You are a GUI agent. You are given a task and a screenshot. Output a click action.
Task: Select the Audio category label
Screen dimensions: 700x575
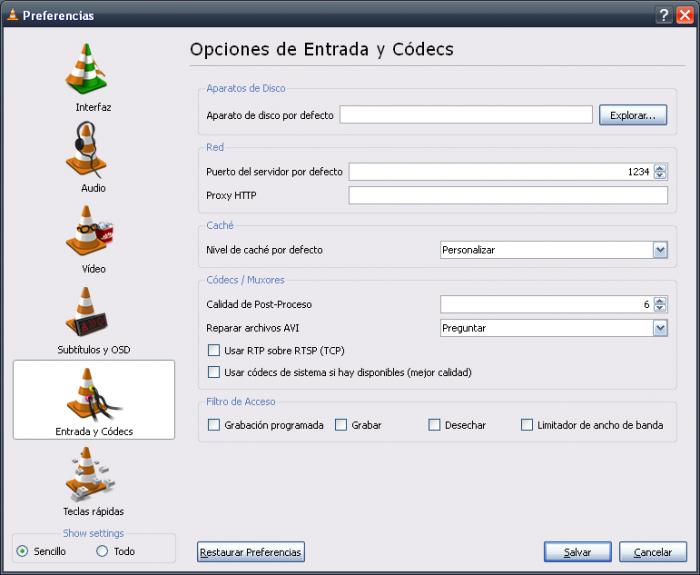click(93, 188)
